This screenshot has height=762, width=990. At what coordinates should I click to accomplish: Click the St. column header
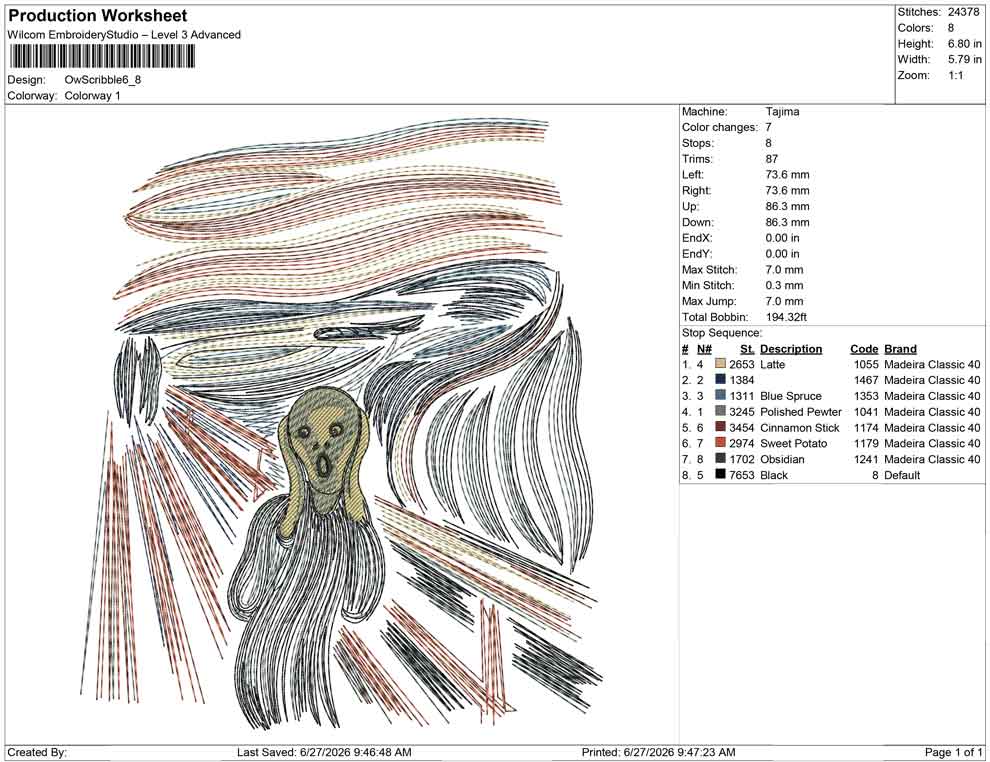coord(748,348)
